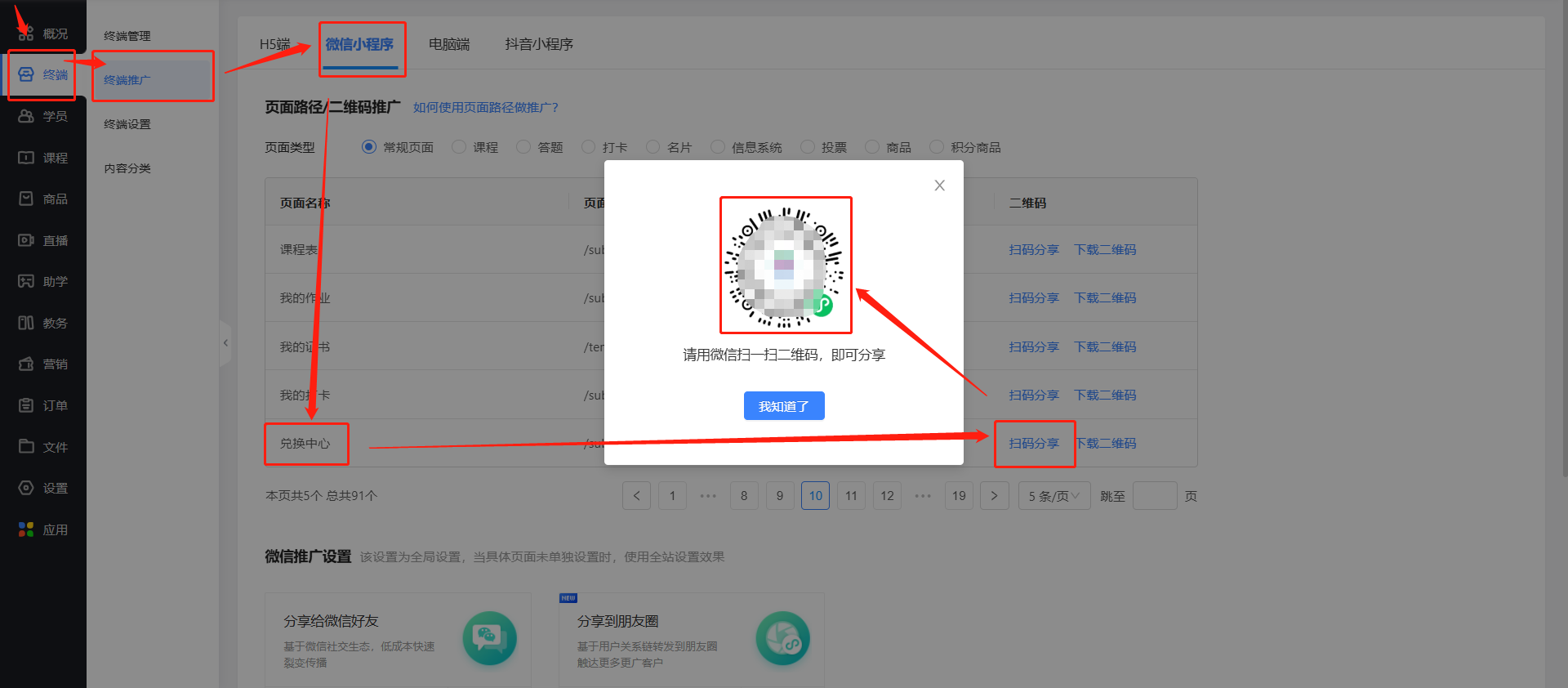Click the 分享到朋友圈 round icon
This screenshot has height=688, width=1568.
782,638
